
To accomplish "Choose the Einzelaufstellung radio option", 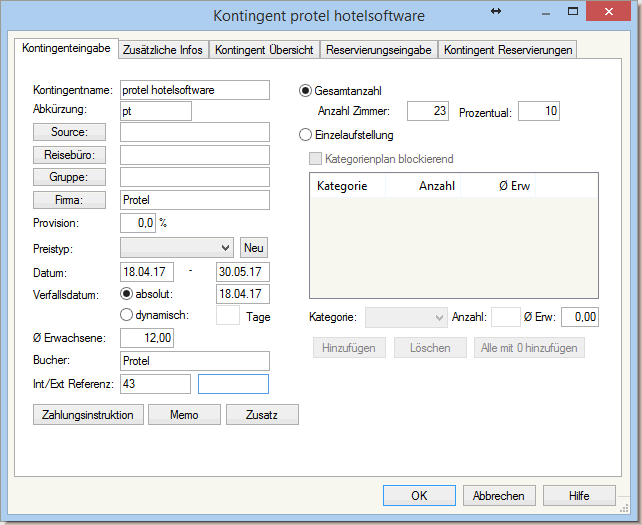I will 305,135.
